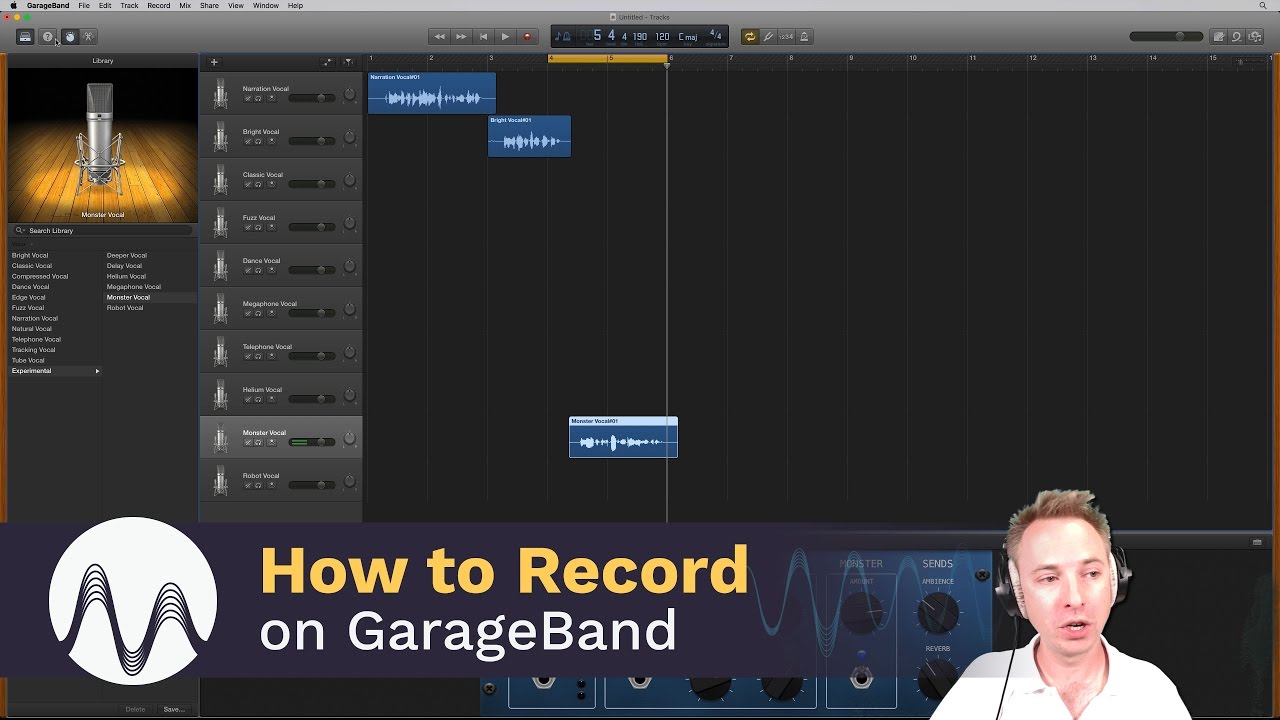
Task: Expand the Experimental category in Library
Action: (55, 371)
